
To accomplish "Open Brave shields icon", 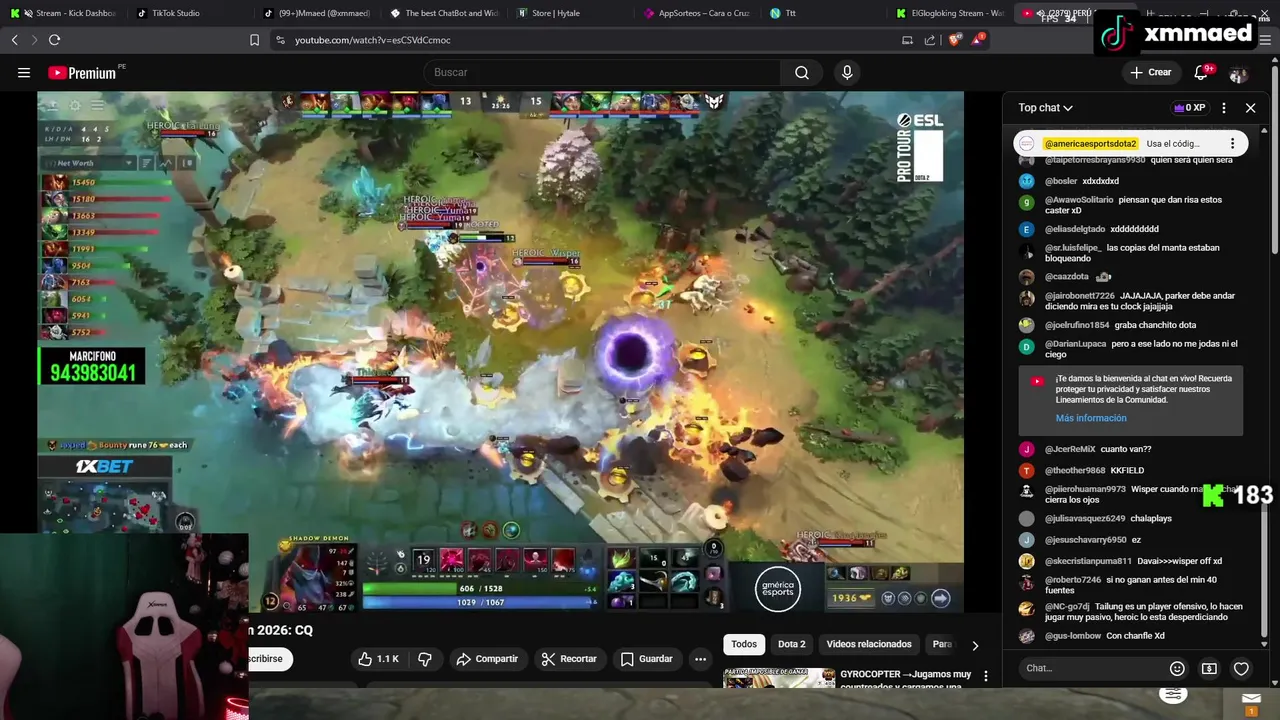I will pyautogui.click(x=955, y=40).
